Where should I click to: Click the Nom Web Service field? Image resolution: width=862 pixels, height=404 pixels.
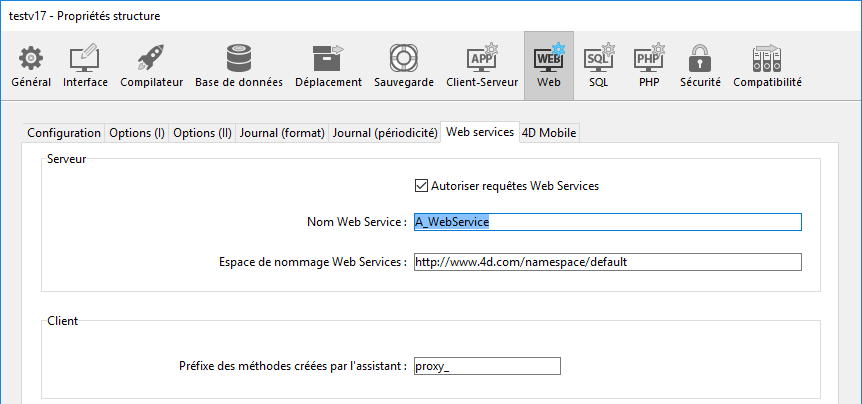tap(607, 222)
